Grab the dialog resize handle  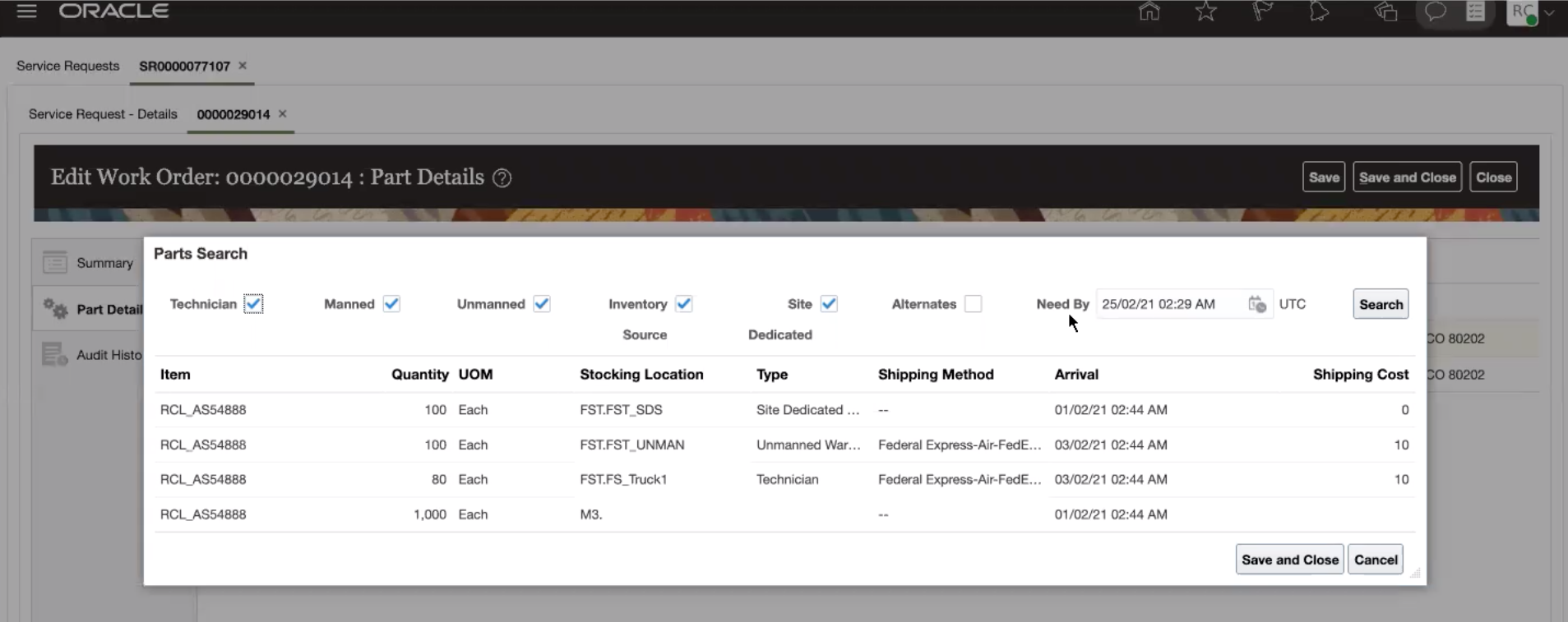1415,573
